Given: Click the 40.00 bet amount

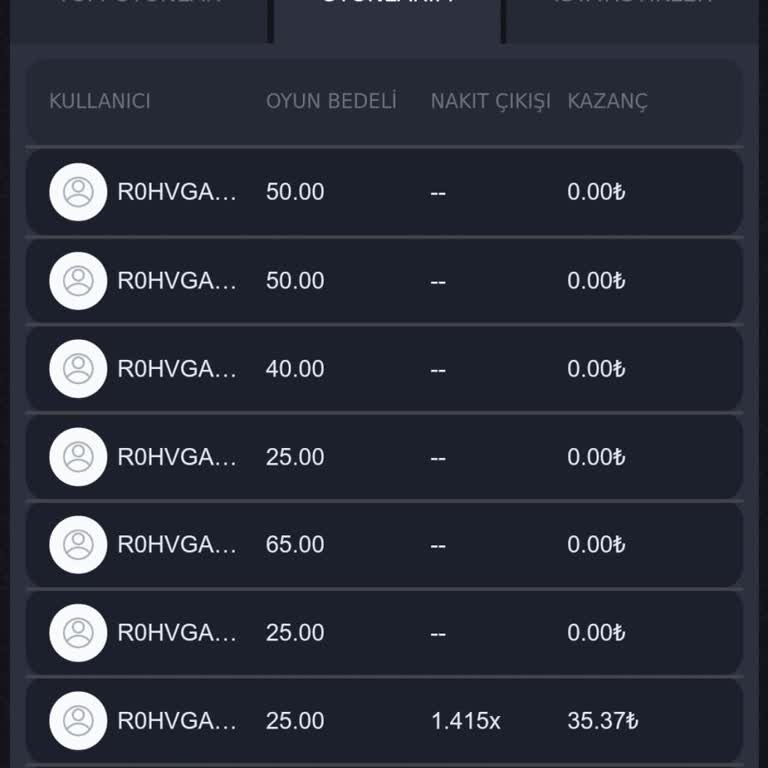Looking at the screenshot, I should point(295,369).
